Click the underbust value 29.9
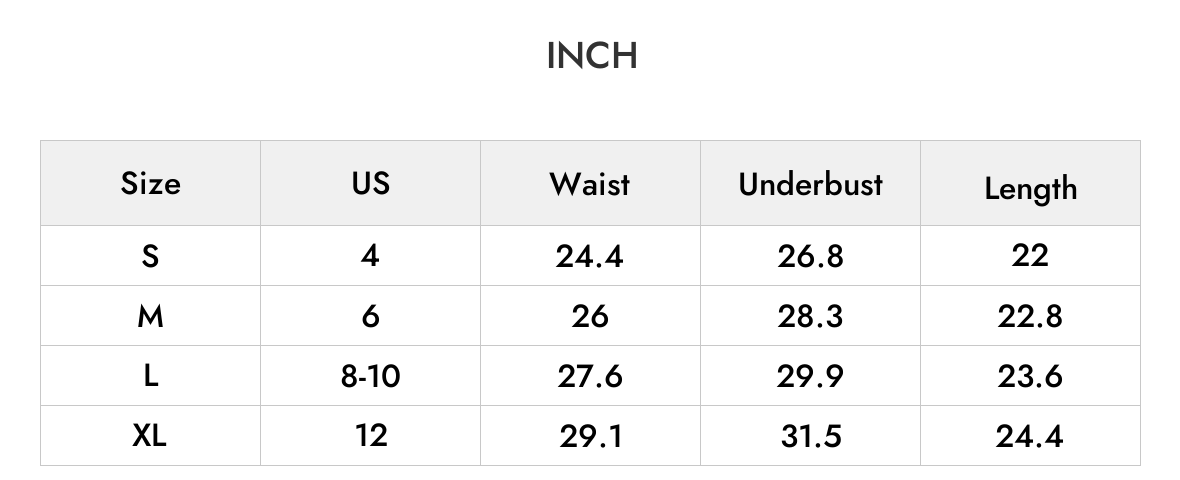 [810, 375]
